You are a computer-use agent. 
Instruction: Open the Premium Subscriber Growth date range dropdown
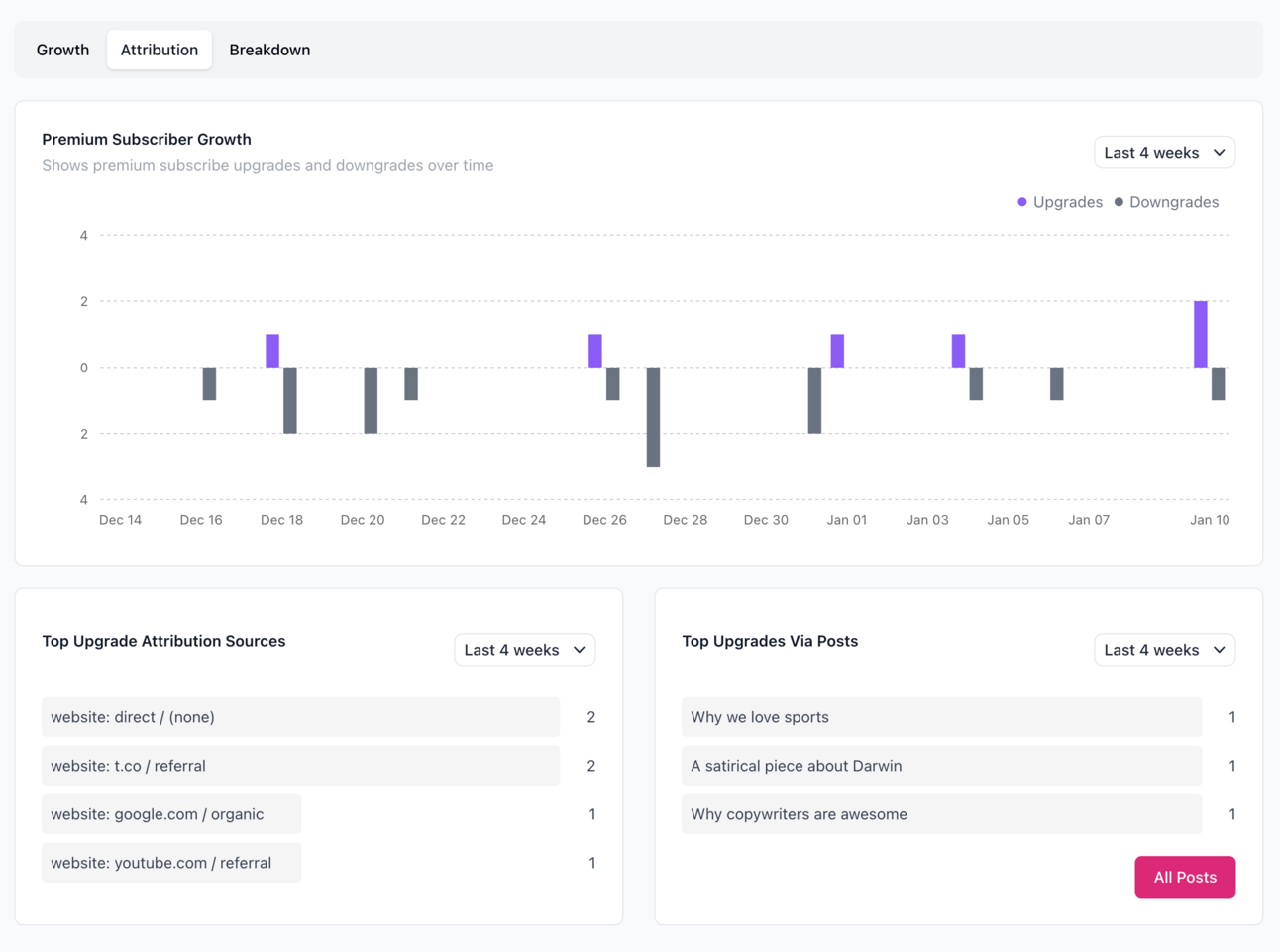pyautogui.click(x=1164, y=153)
